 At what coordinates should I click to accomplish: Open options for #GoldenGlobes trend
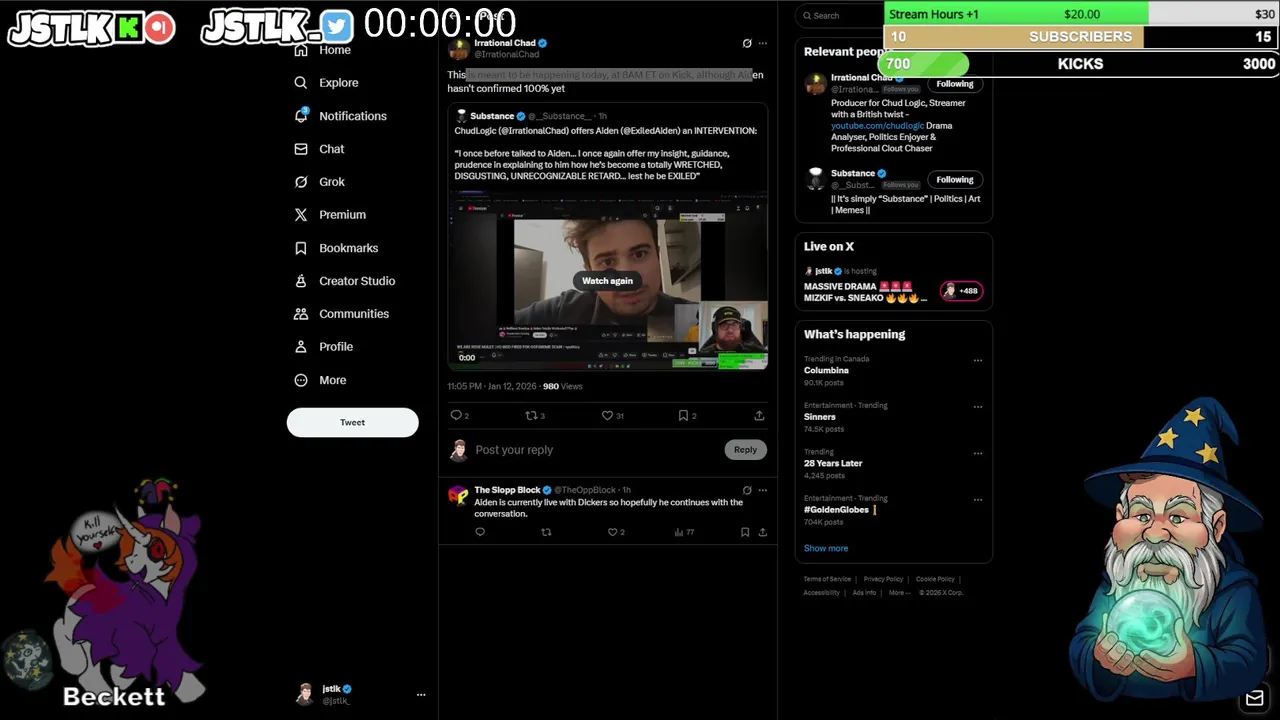tap(978, 500)
